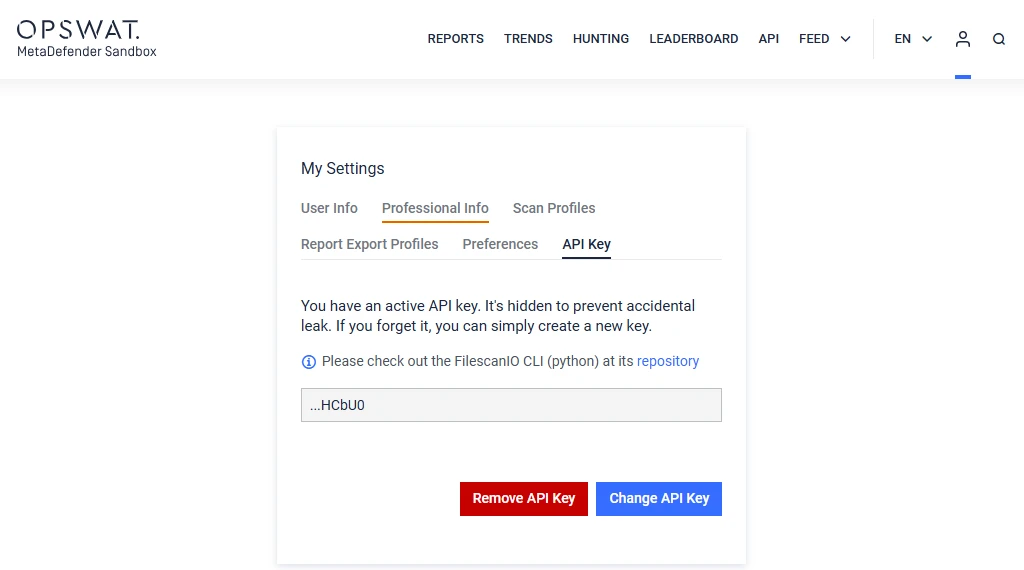Open the Scan Profiles tab
This screenshot has width=1024, height=570.
(554, 208)
